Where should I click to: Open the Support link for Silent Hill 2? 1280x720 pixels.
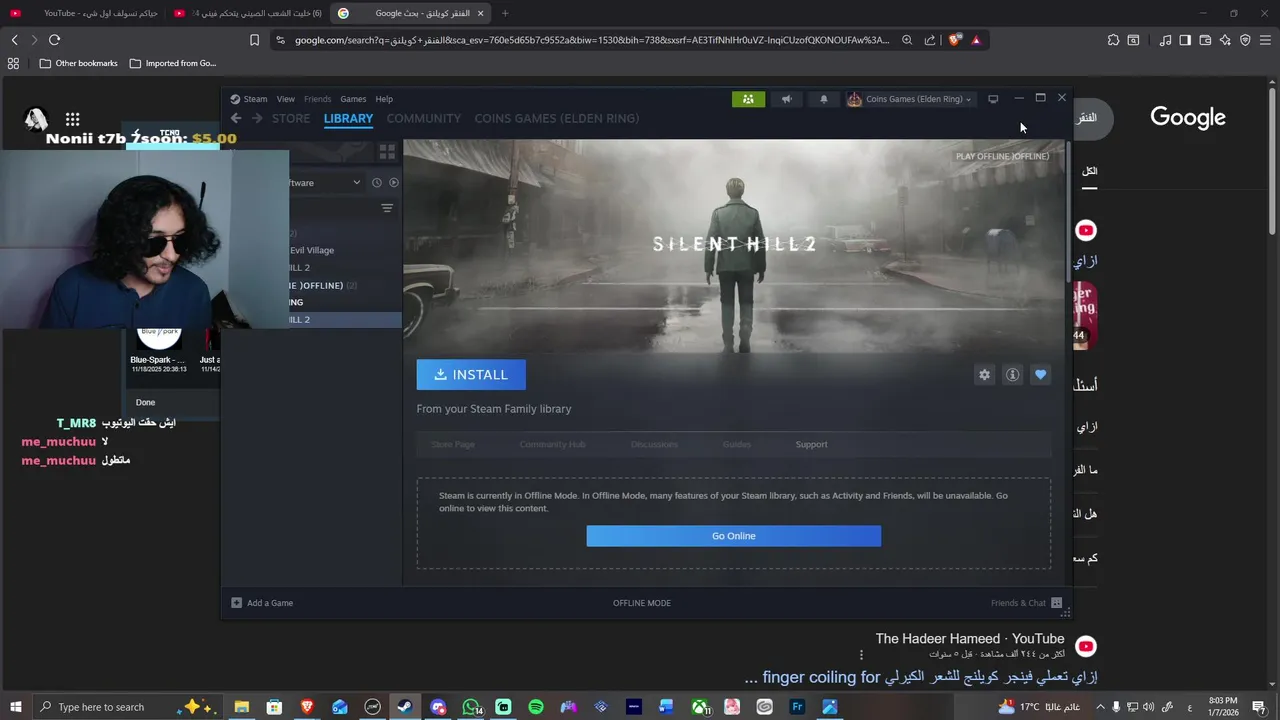(811, 444)
